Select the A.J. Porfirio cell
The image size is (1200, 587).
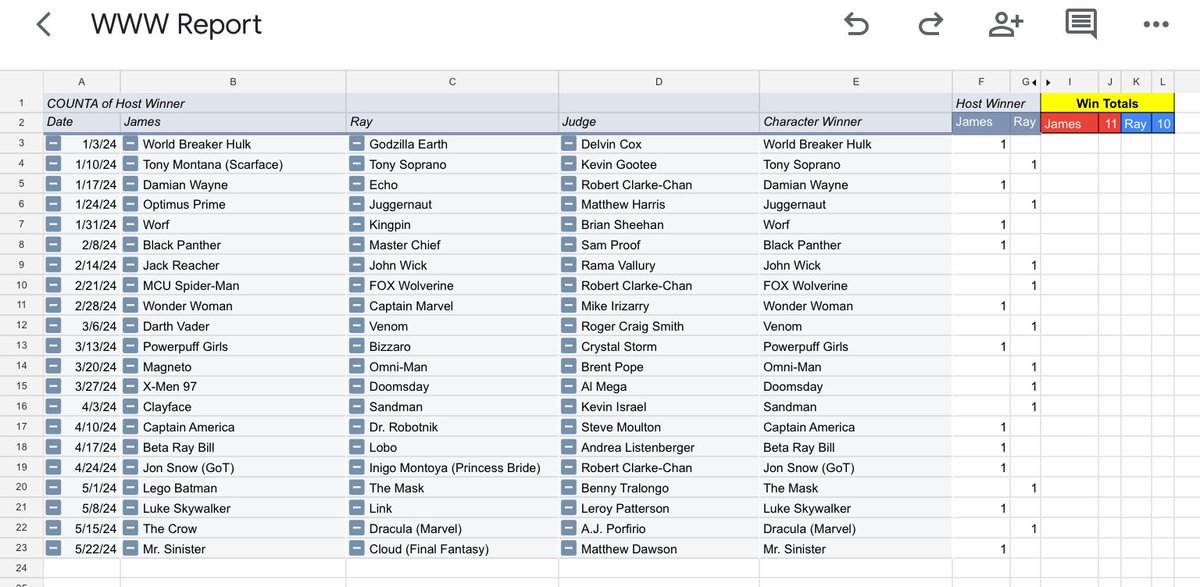click(x=659, y=528)
